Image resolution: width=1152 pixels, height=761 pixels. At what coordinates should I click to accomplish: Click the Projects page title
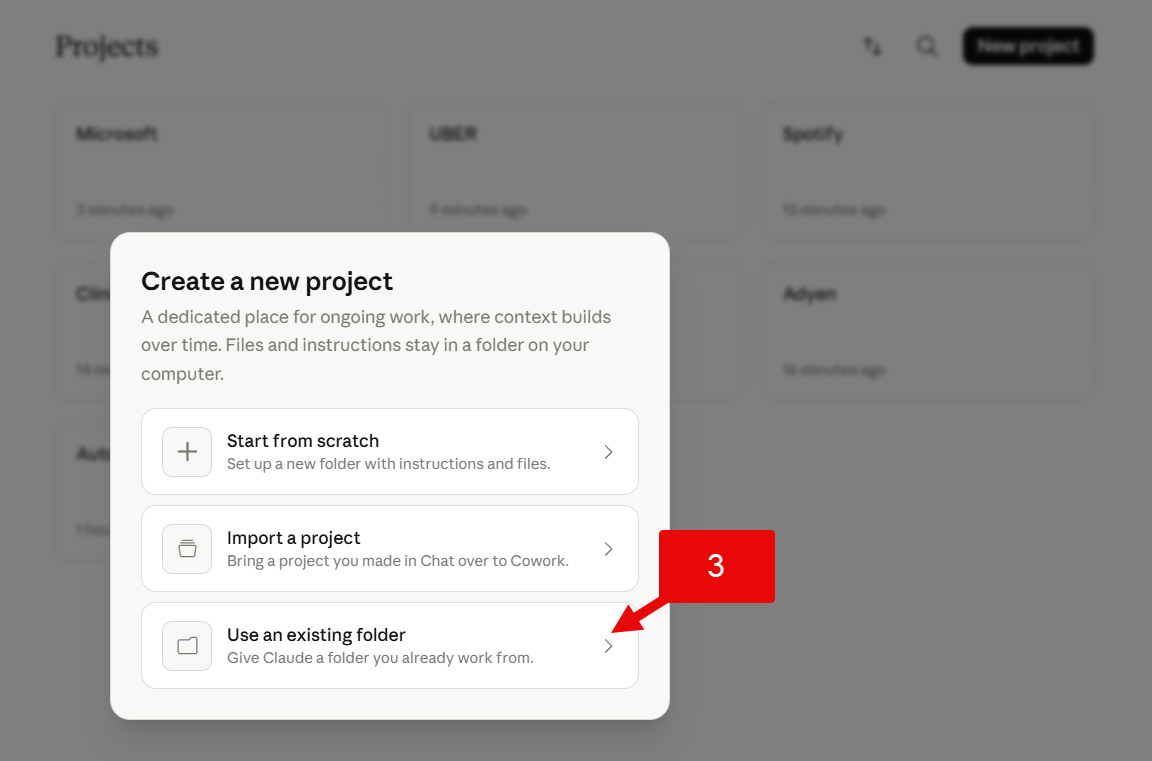pos(107,47)
